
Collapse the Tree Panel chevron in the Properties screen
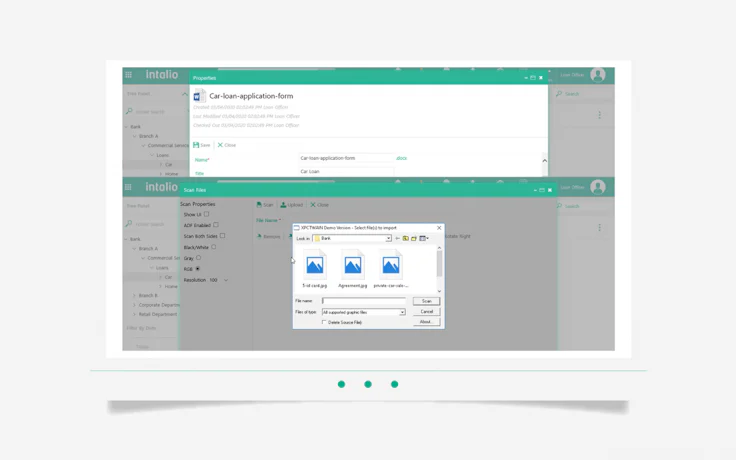click(184, 94)
